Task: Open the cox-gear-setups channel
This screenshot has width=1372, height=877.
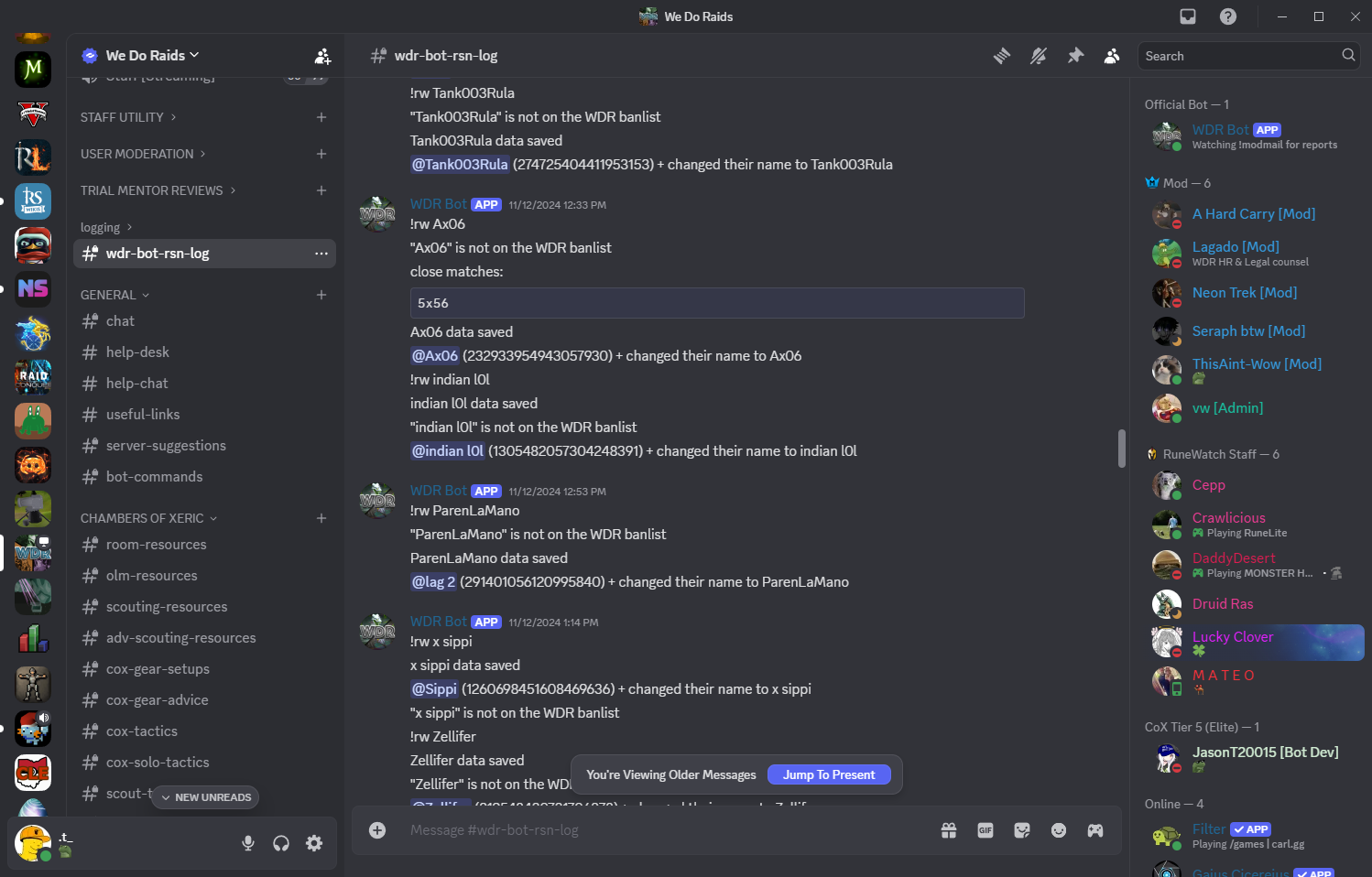Action: pyautogui.click(x=204, y=669)
